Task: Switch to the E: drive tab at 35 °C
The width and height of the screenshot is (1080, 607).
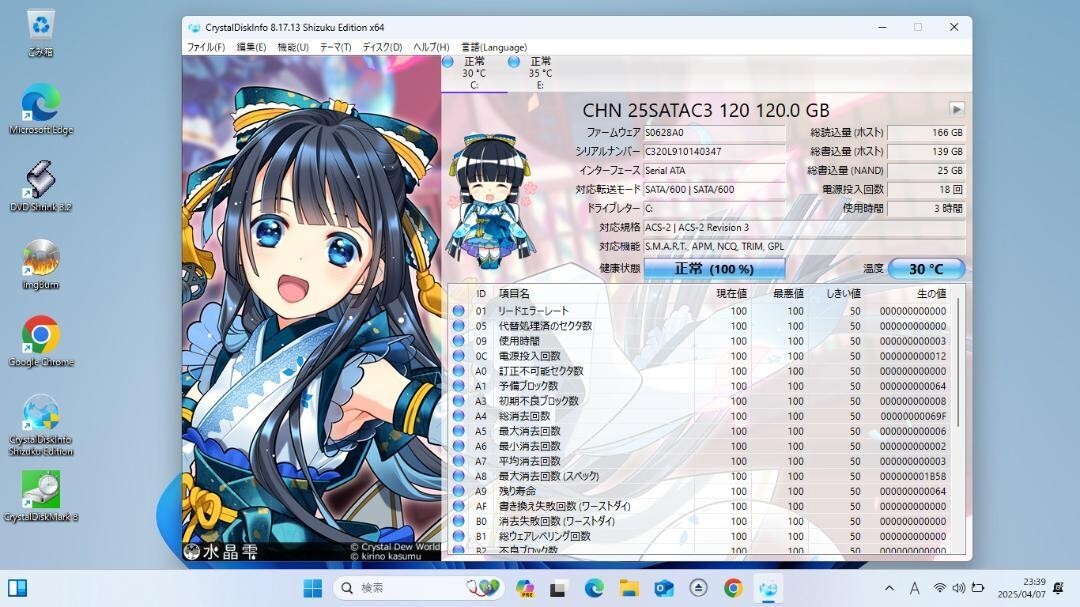Action: coord(540,73)
